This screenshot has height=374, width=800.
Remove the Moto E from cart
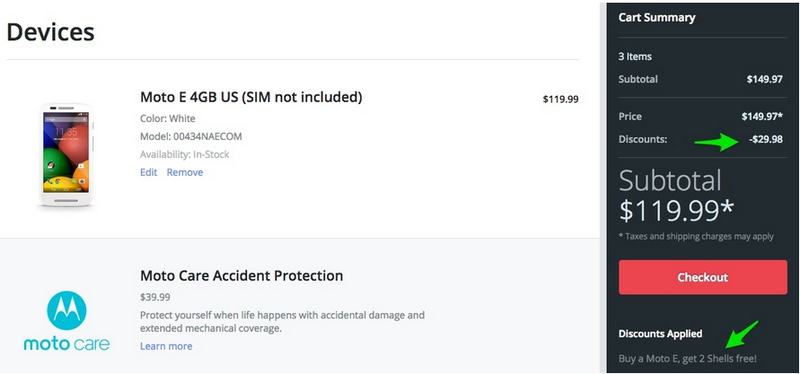[x=185, y=172]
